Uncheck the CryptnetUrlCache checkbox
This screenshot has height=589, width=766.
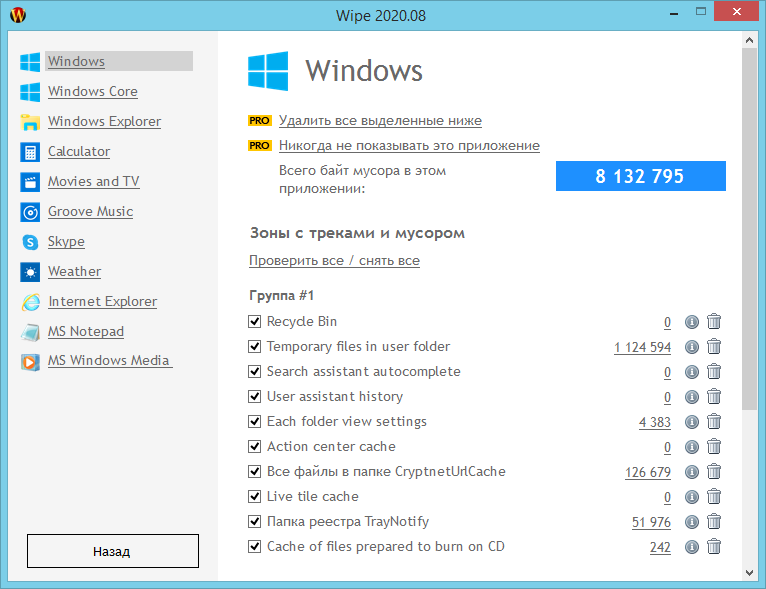(x=255, y=471)
